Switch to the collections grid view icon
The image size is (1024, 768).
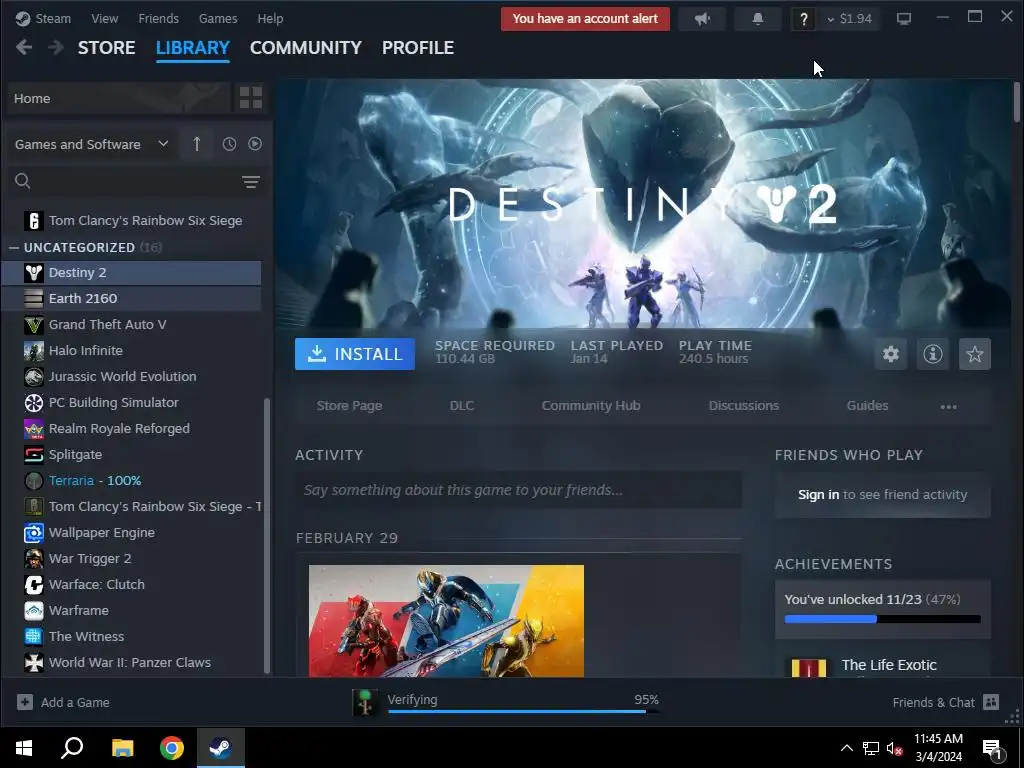251,98
